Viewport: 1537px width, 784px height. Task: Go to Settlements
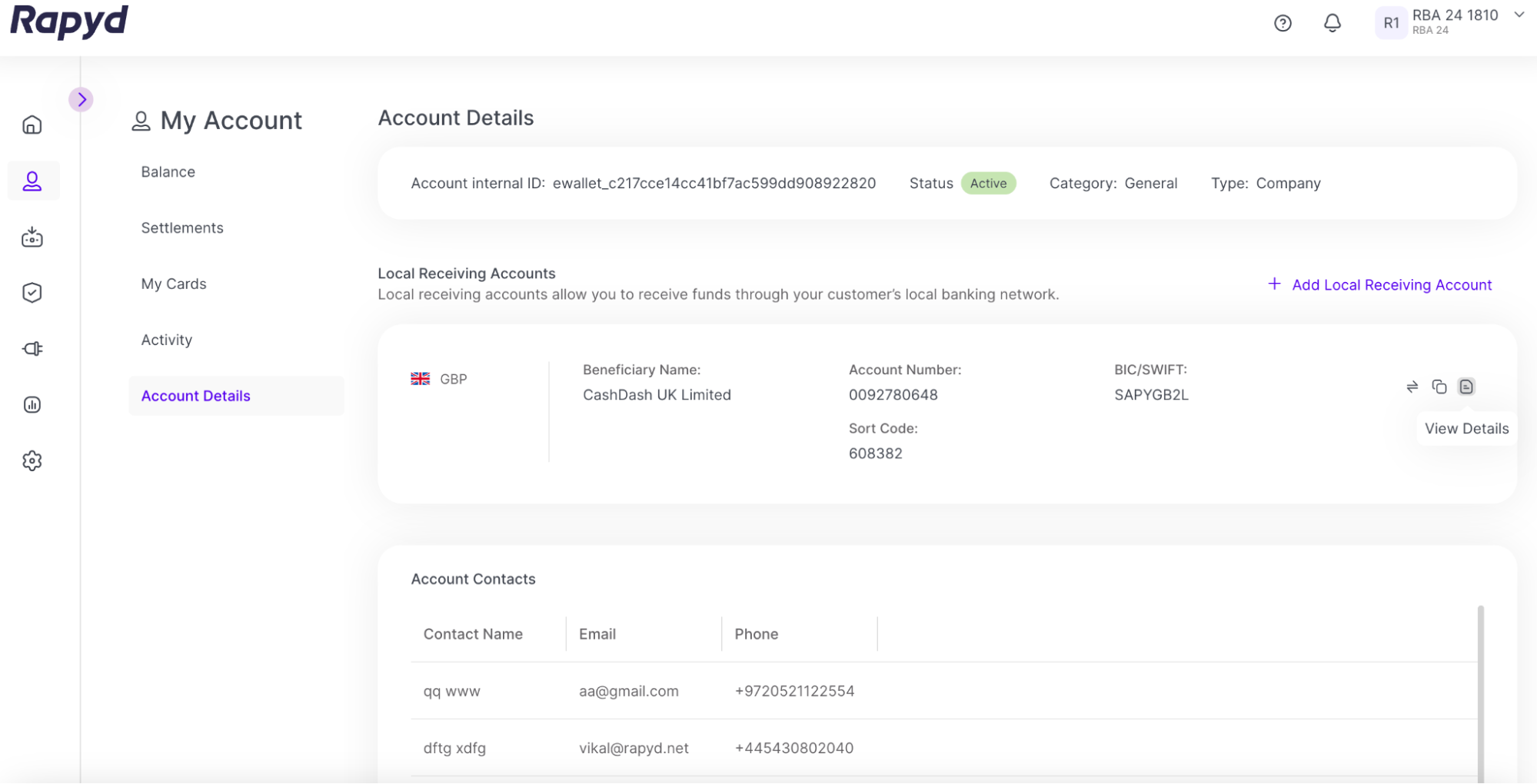[182, 228]
